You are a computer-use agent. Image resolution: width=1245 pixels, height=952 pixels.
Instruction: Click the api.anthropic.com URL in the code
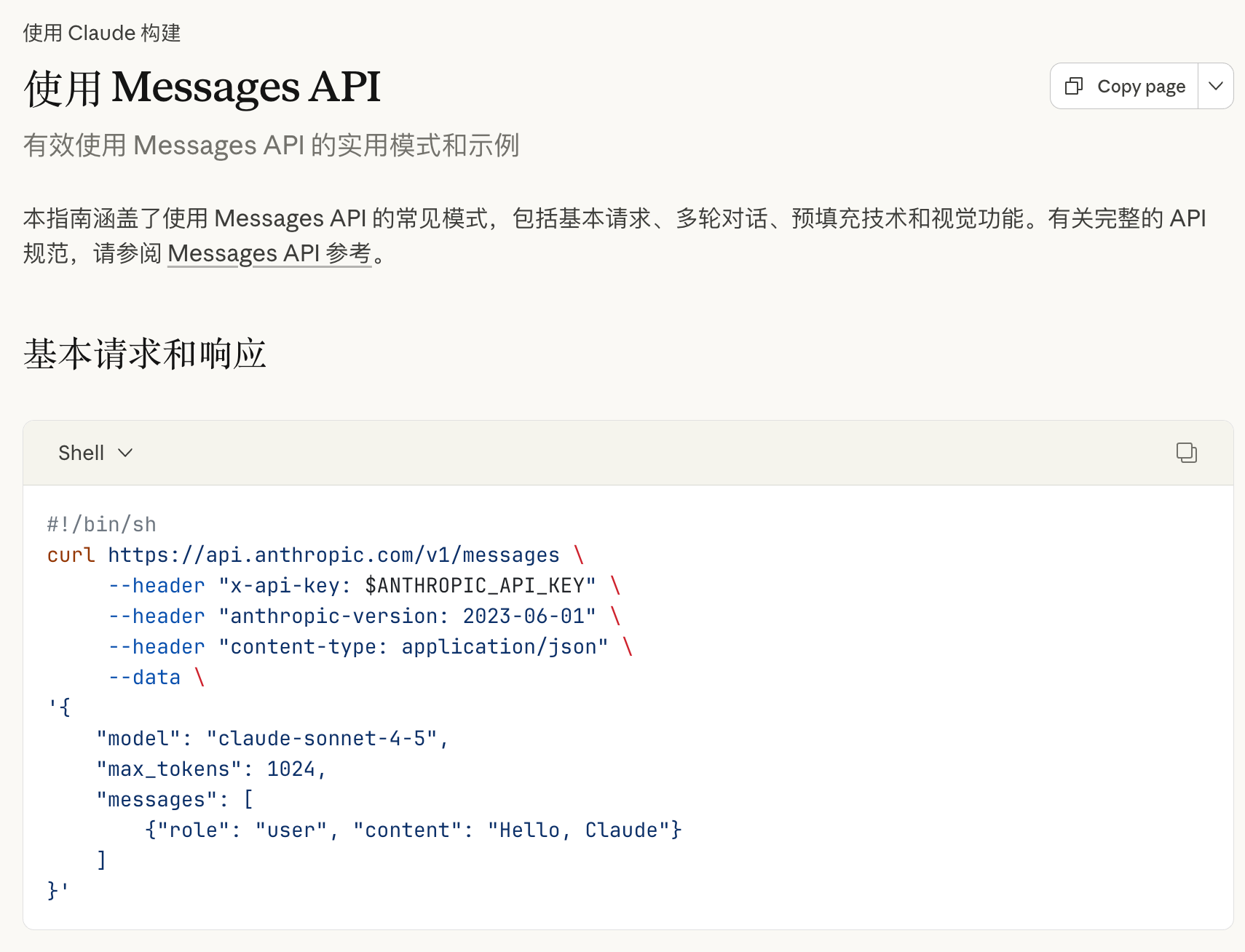333,555
